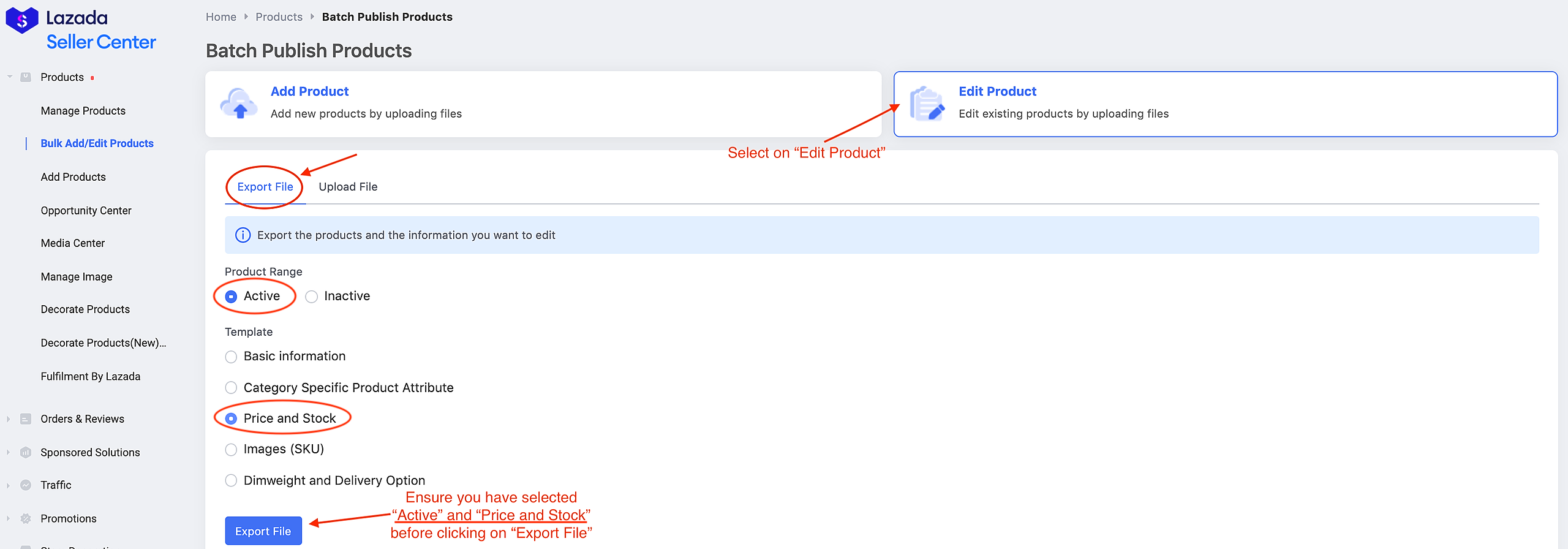Click the Products box icon in sidebar

click(26, 77)
